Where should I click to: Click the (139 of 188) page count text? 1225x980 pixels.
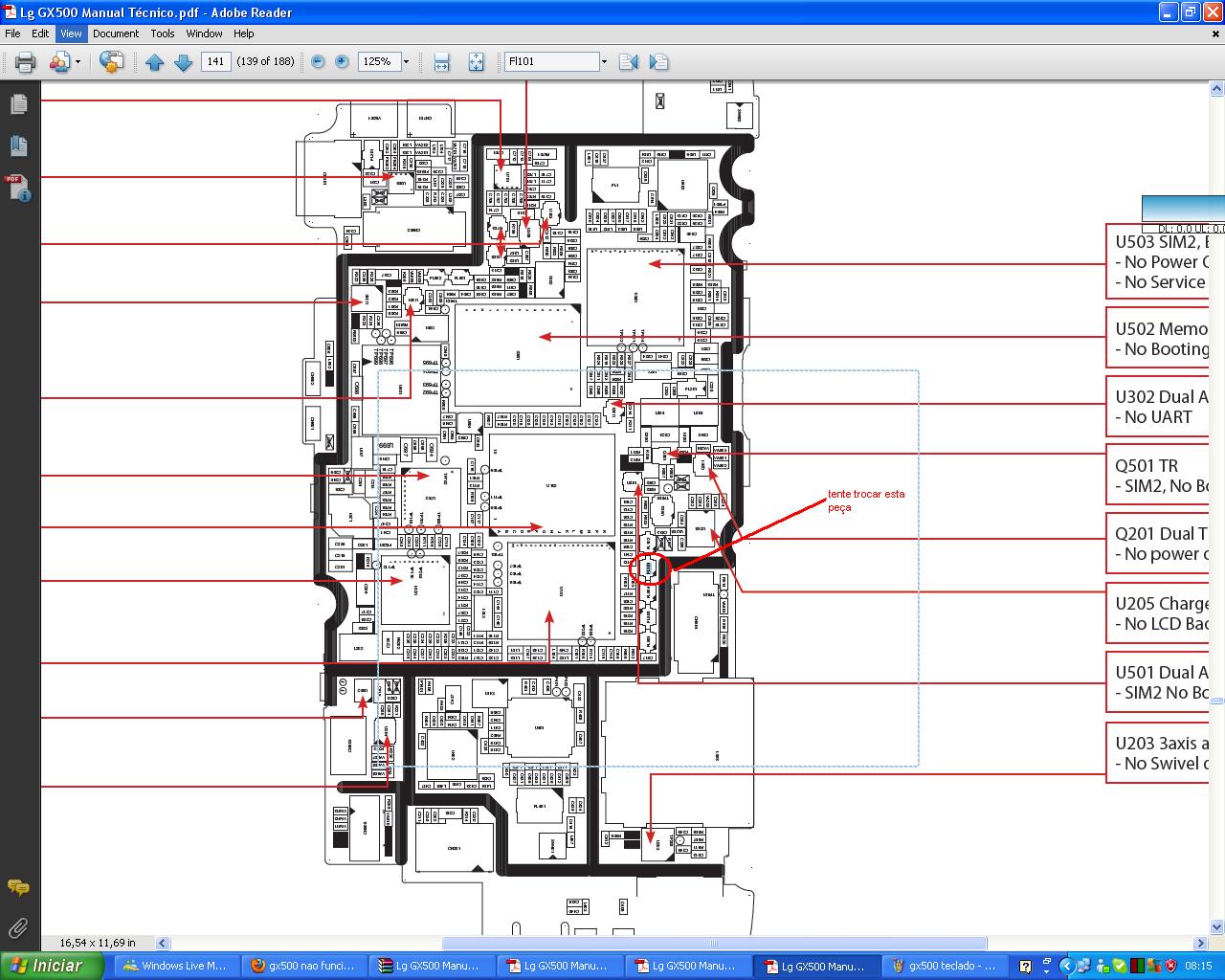coord(265,61)
